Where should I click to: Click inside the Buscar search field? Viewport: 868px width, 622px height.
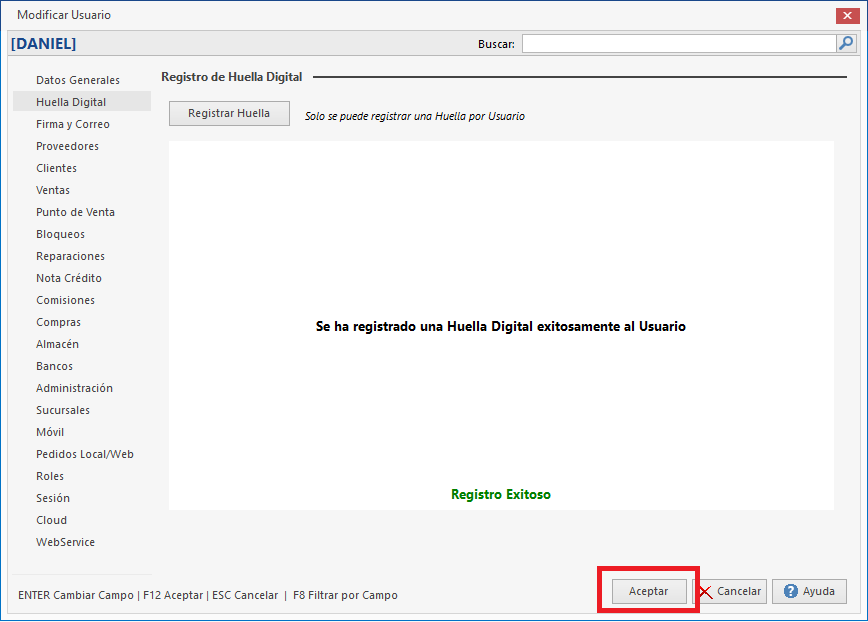(x=679, y=43)
